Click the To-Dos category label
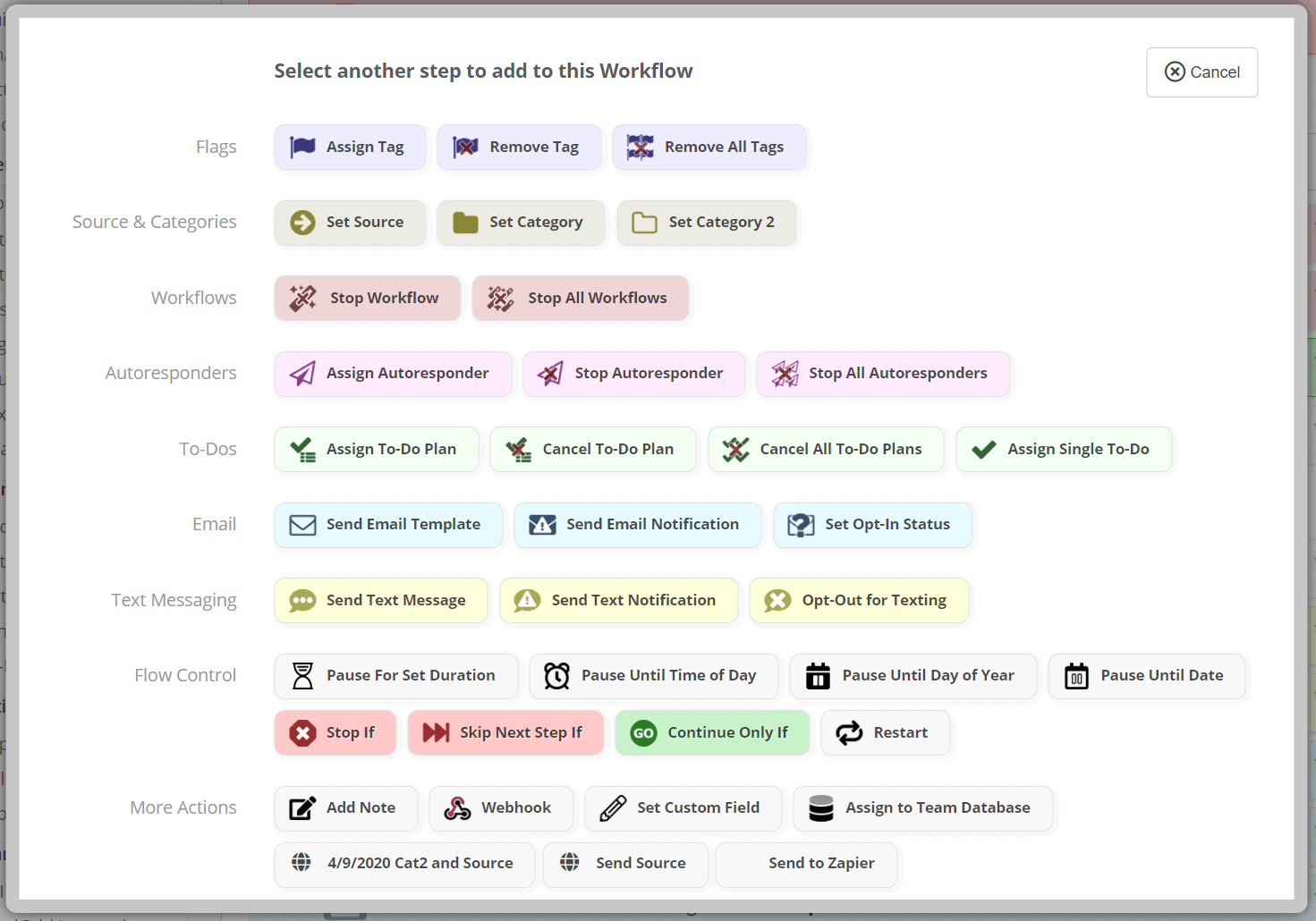The image size is (1316, 921). click(x=208, y=449)
